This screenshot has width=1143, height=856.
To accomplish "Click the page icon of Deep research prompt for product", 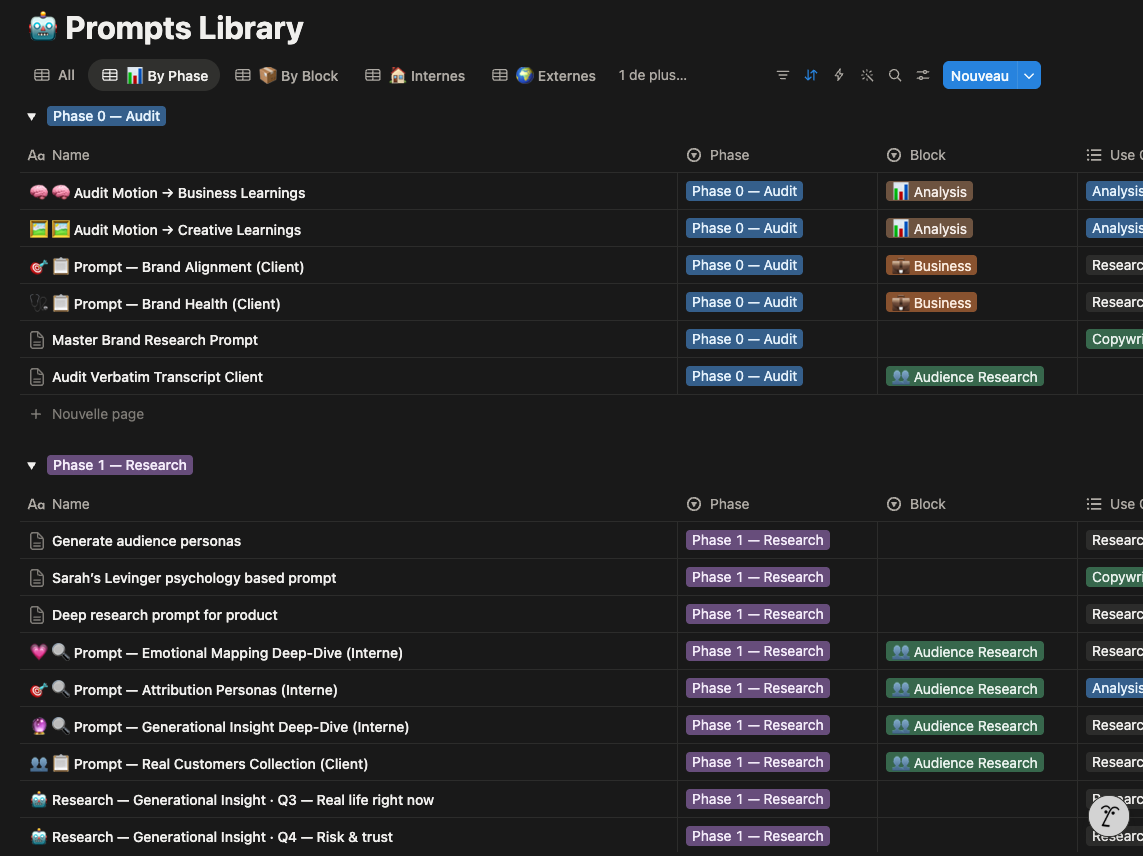I will 36,615.
